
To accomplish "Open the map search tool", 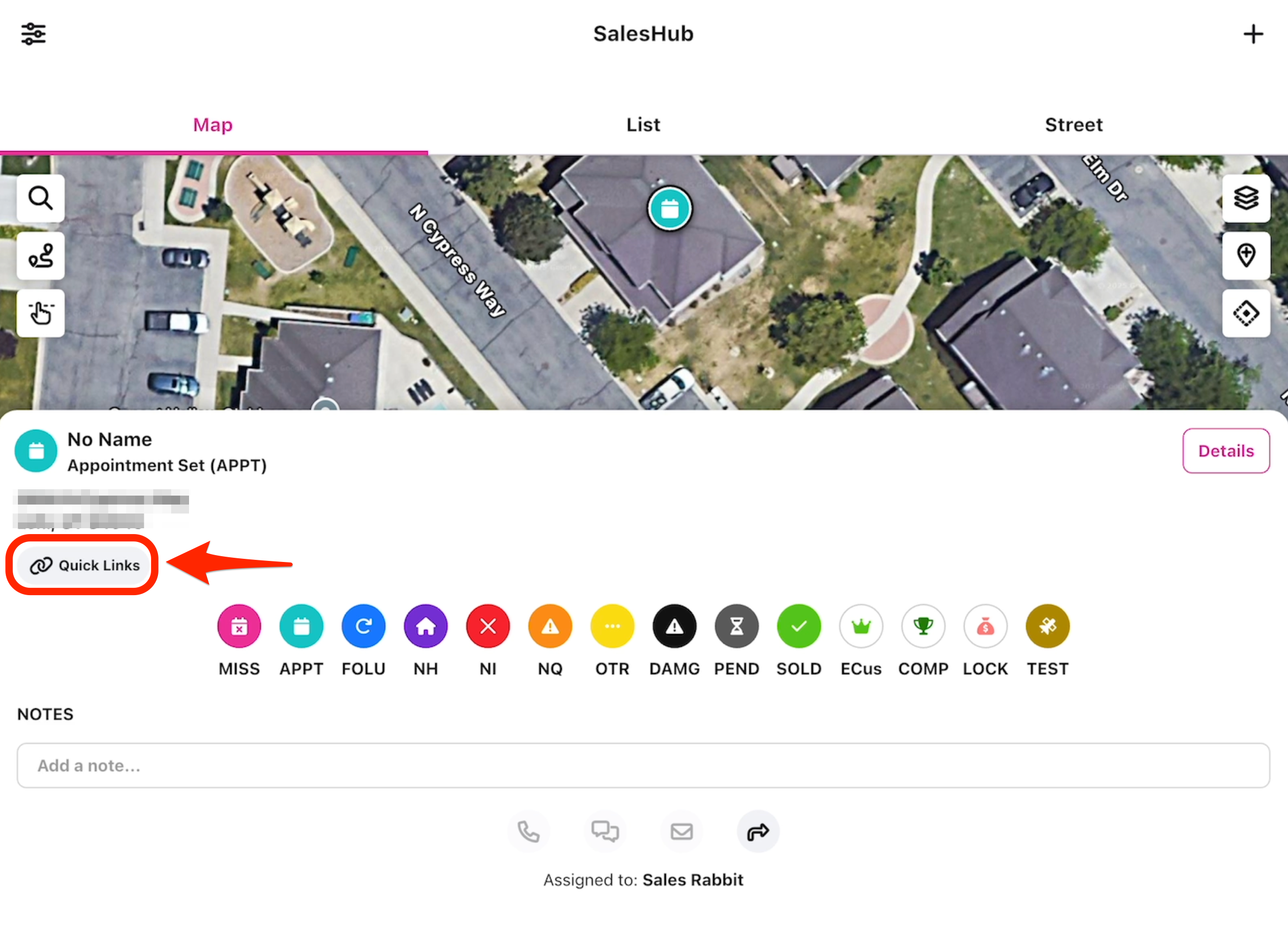I will coord(41,198).
